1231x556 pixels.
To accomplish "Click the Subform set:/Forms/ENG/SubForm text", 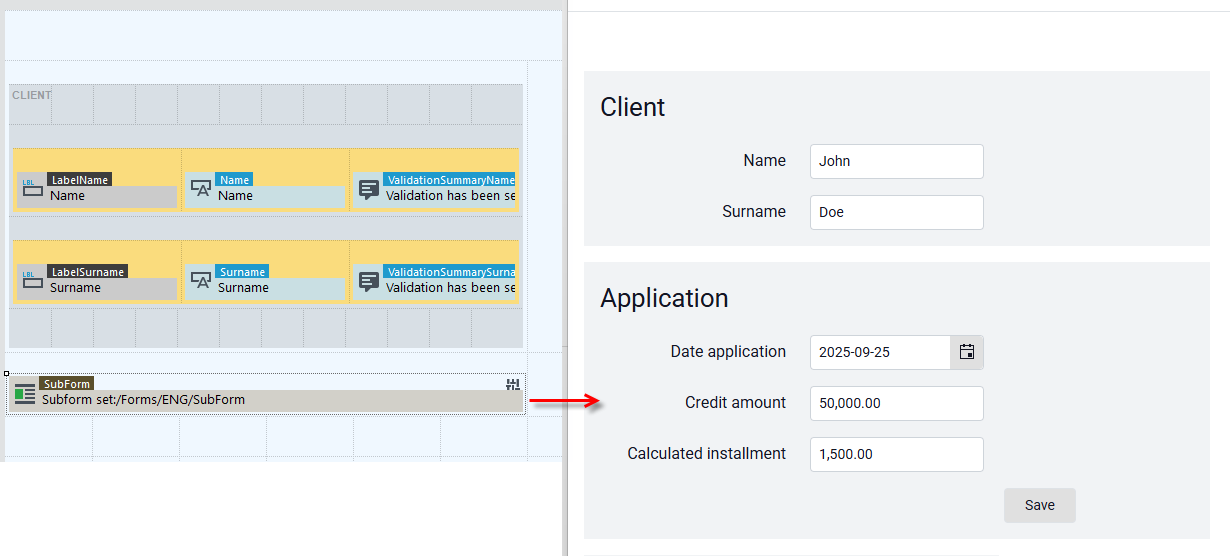I will point(143,399).
